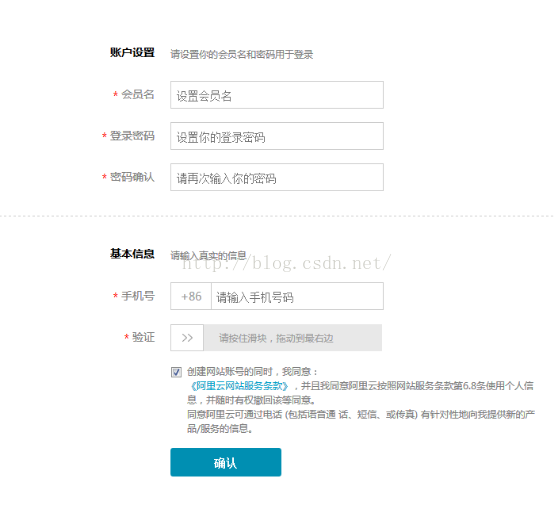Click the 验证 field label

click(x=143, y=337)
